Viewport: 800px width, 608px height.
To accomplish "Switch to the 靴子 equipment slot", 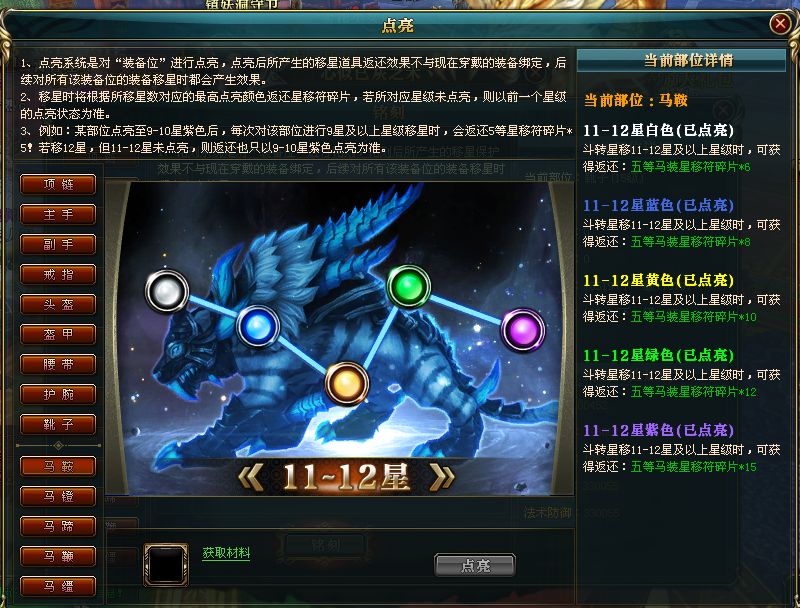I will tap(58, 424).
